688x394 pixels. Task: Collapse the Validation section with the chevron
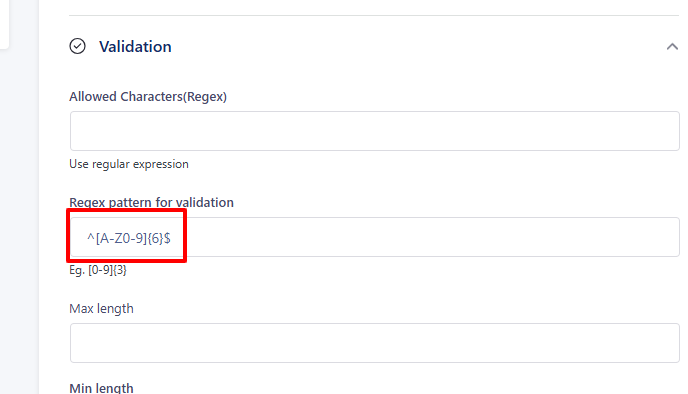point(672,47)
